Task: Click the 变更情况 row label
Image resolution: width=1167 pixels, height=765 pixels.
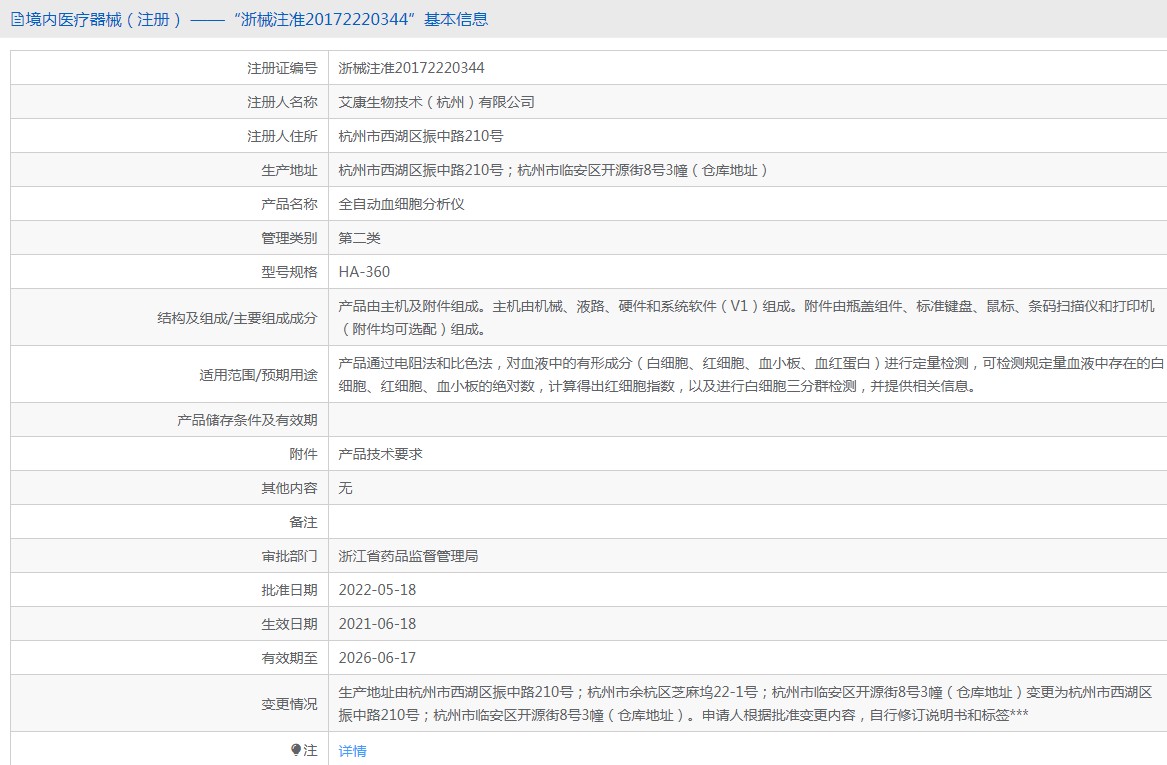Action: pyautogui.click(x=289, y=704)
